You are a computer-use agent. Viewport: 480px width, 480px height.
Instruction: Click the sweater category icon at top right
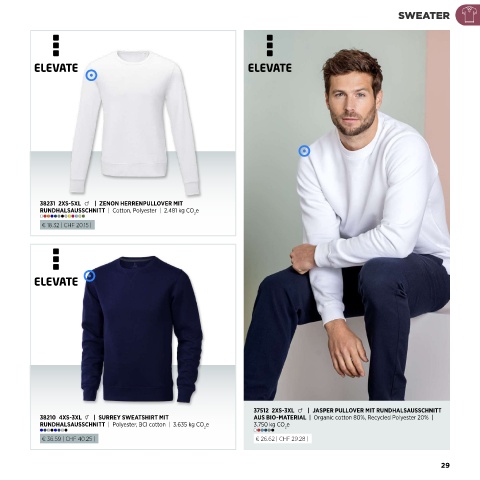click(468, 15)
